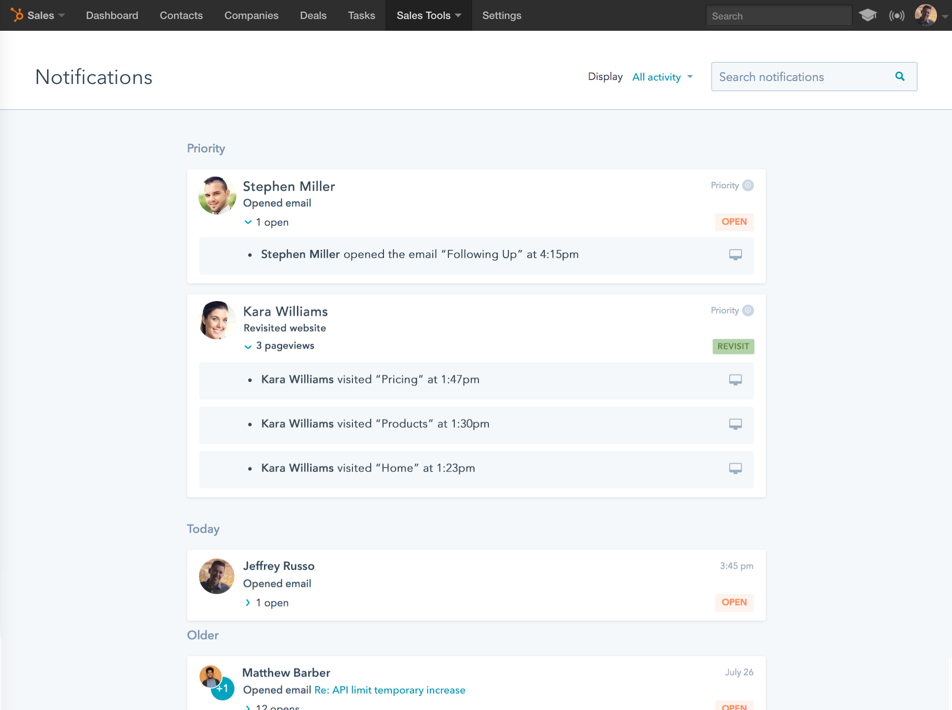Collapse Kara Williams' 3 pageviews list
952x710 pixels.
[249, 346]
